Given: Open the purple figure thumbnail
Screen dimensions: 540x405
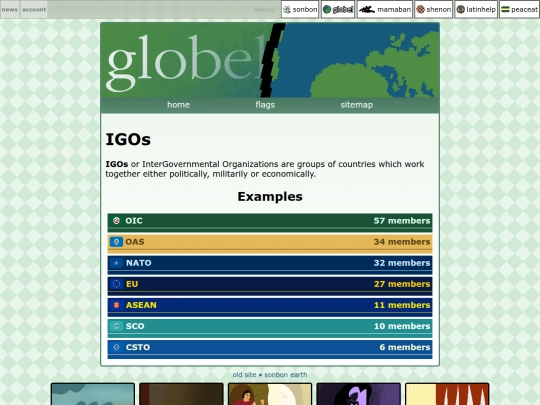Looking at the screenshot, I should point(359,394).
